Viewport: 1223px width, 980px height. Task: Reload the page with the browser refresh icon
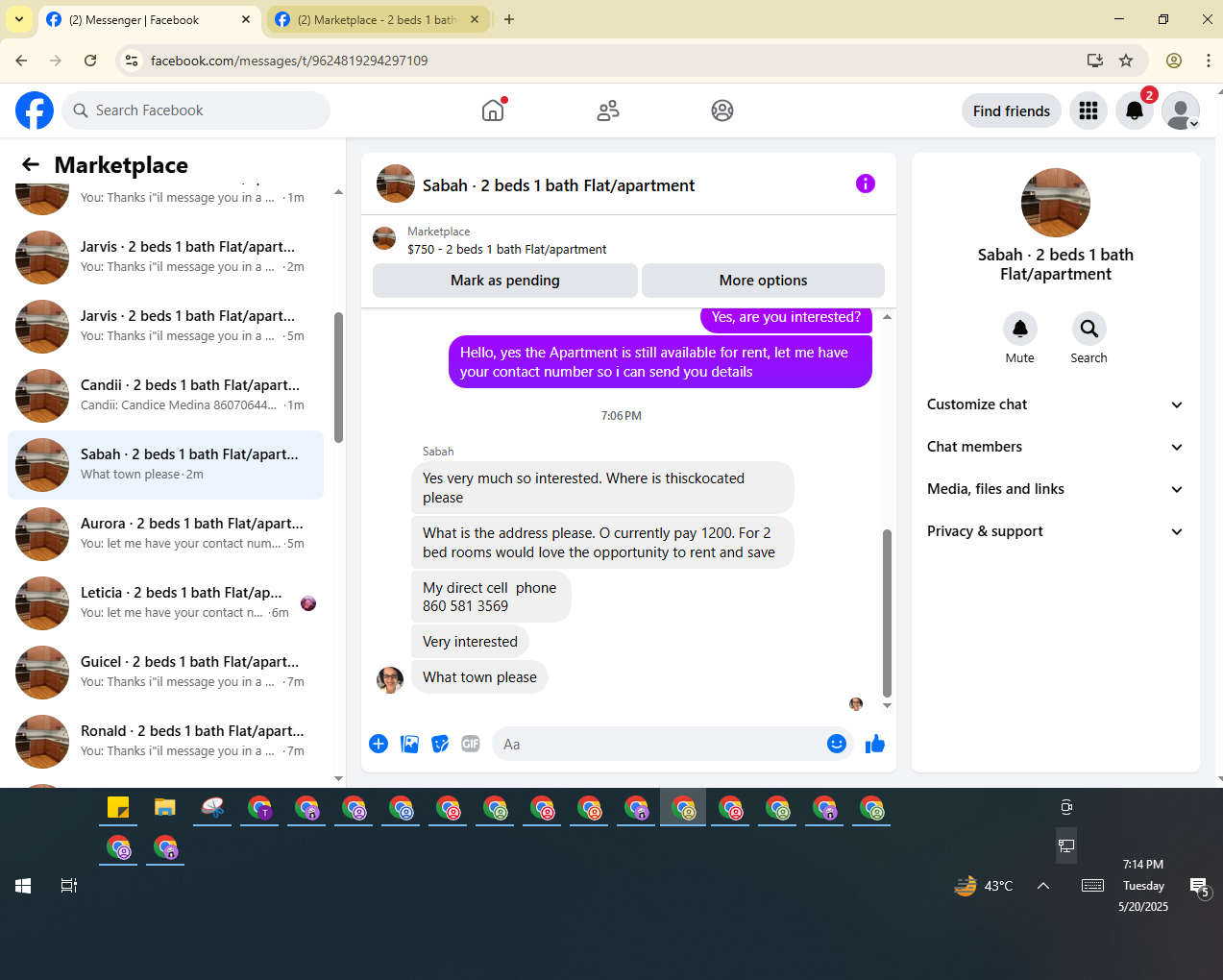point(90,61)
